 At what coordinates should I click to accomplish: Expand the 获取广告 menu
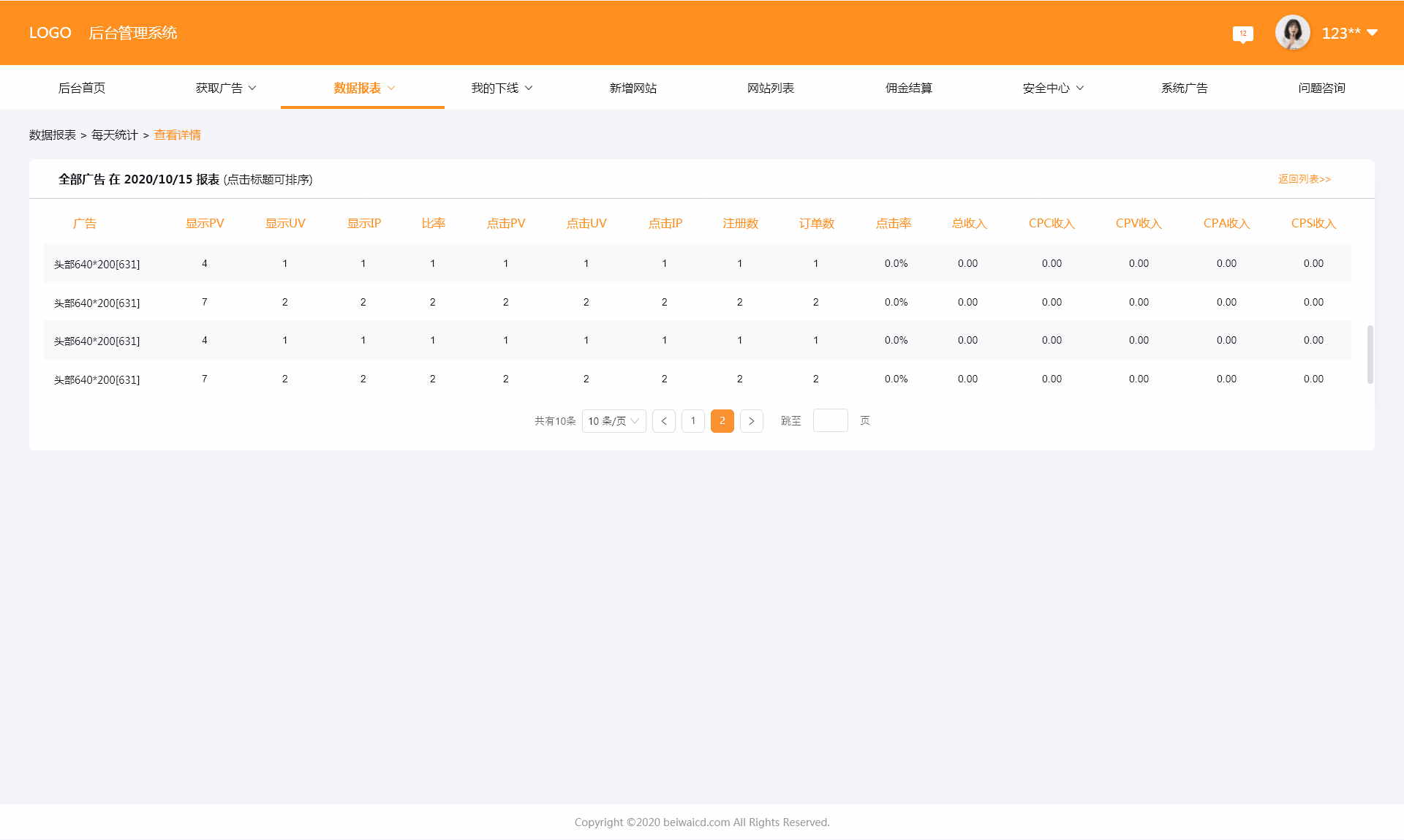pyautogui.click(x=225, y=88)
